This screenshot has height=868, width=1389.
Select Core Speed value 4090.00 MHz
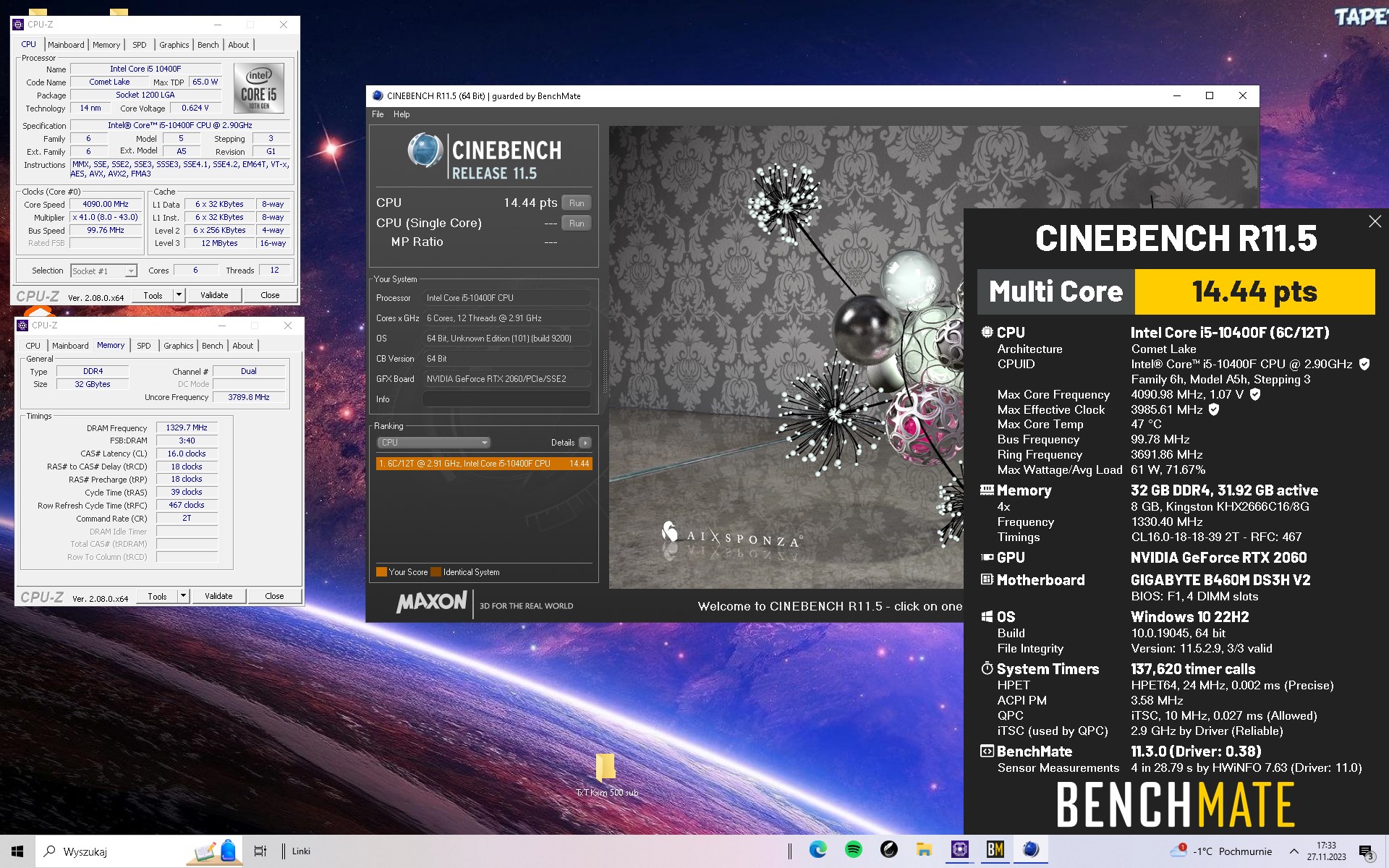106,204
